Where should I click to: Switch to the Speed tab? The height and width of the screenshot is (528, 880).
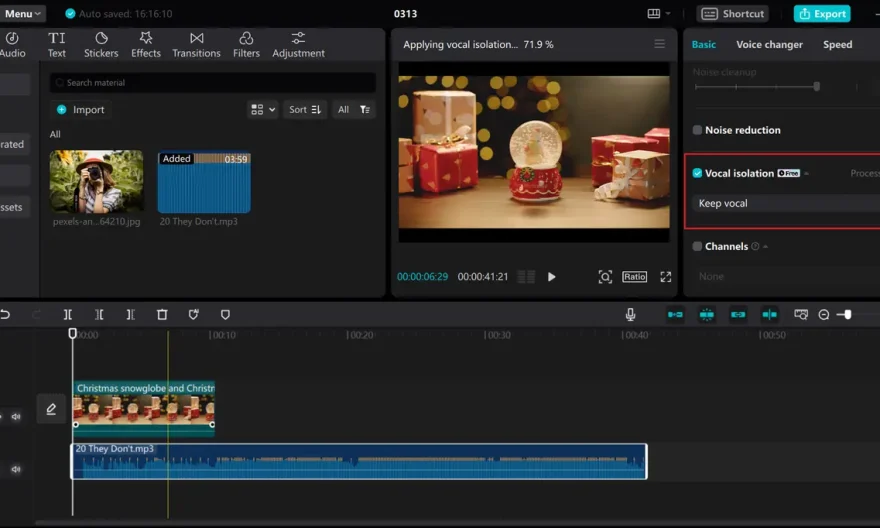(x=837, y=44)
